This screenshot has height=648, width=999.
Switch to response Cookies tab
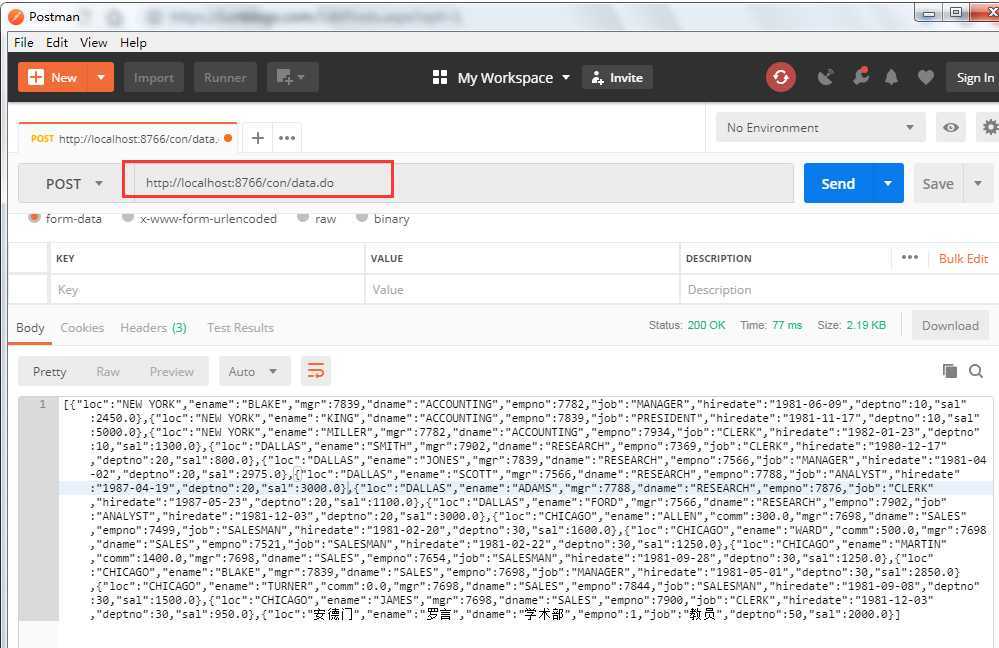82,328
